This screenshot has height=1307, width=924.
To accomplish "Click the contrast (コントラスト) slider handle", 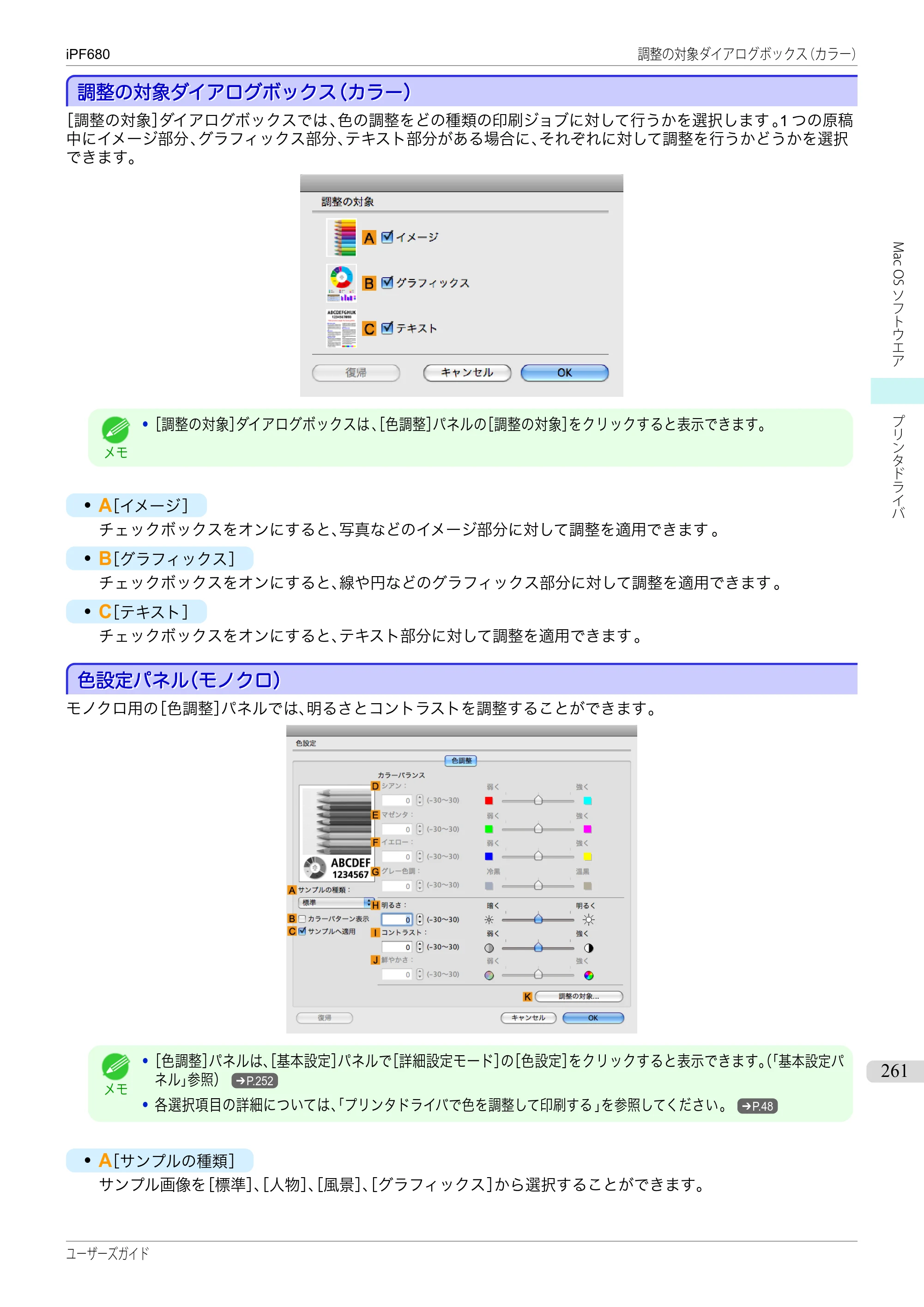I will [538, 947].
